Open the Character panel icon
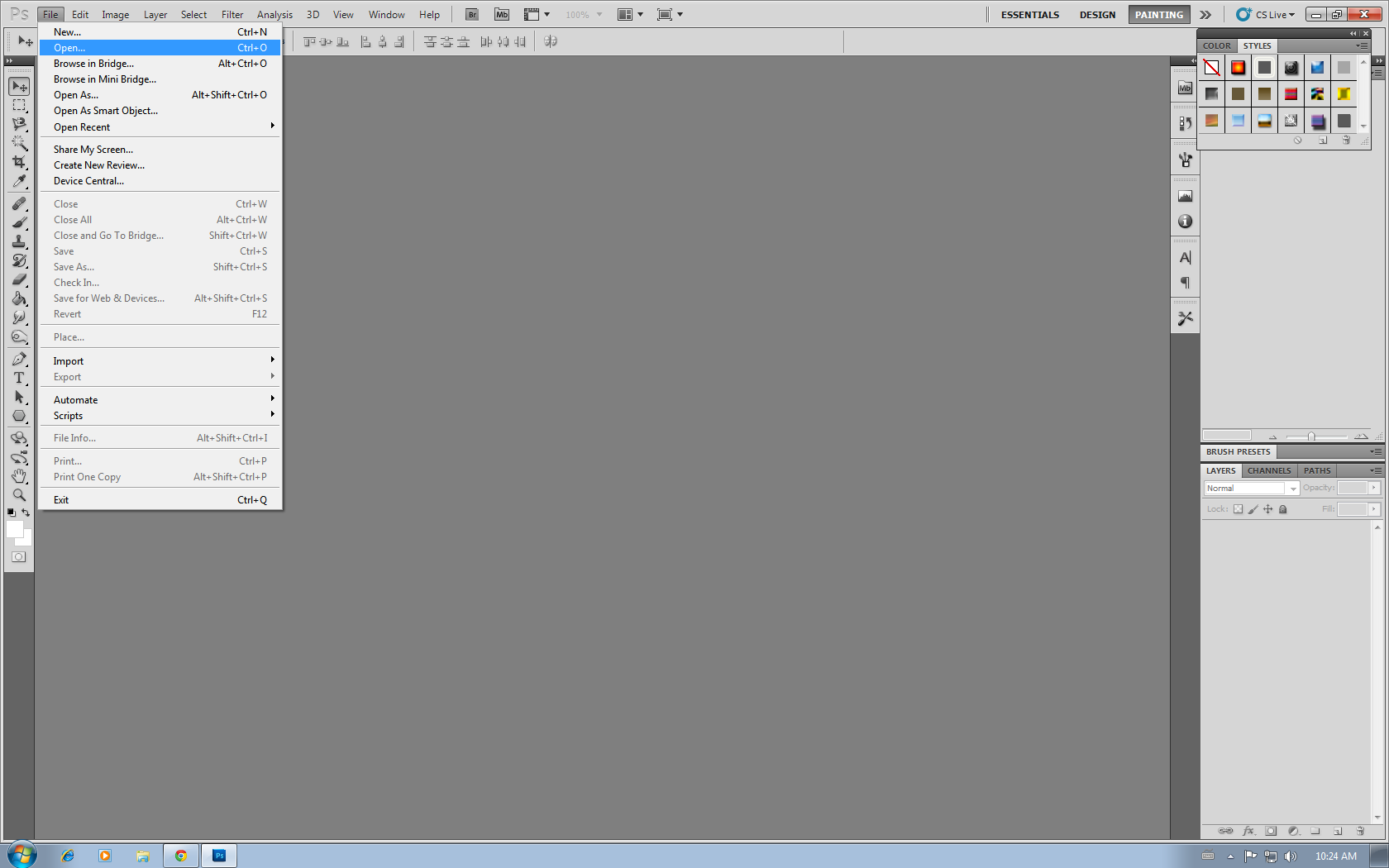This screenshot has height=868, width=1389. 1185,258
